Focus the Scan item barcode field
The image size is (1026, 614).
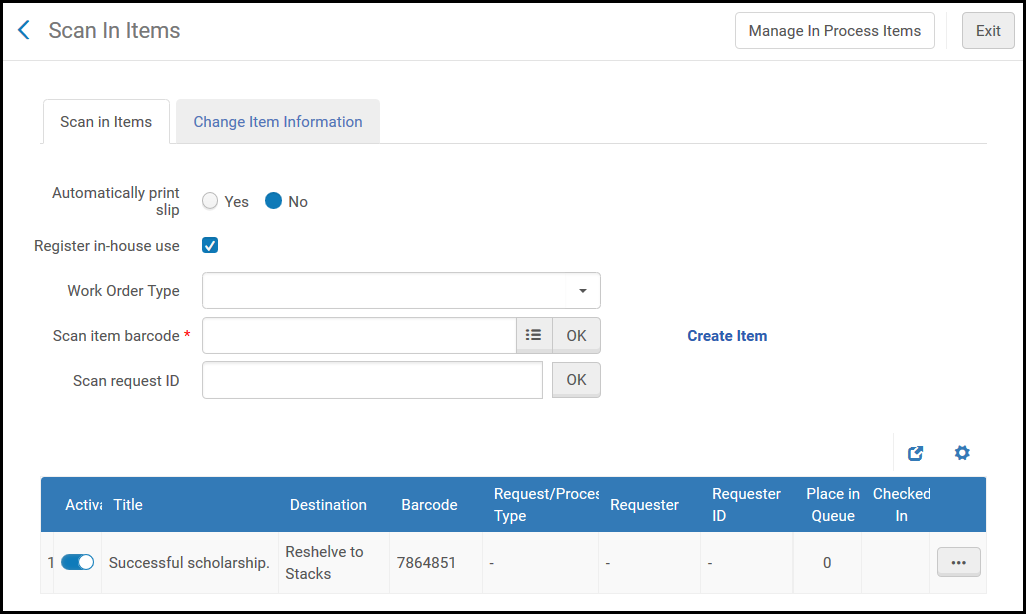tap(359, 336)
